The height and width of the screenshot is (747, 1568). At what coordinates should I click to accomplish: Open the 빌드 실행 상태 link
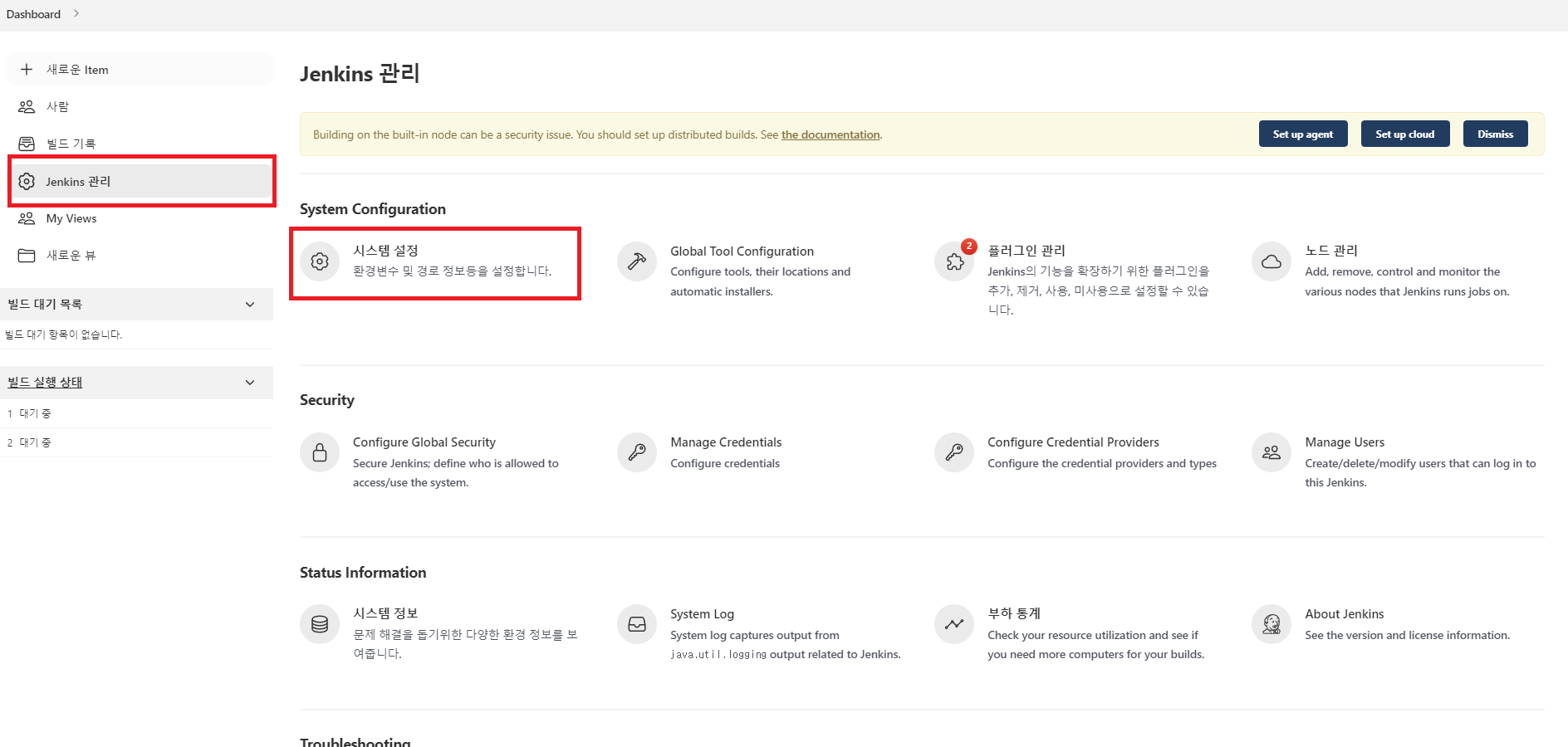coord(45,383)
